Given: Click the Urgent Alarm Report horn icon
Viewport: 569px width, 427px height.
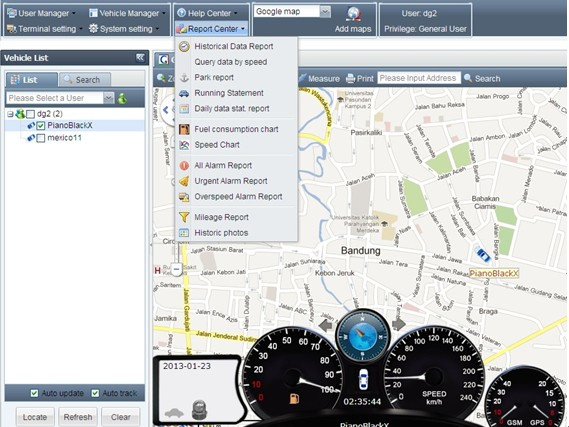Looking at the screenshot, I should pos(184,181).
